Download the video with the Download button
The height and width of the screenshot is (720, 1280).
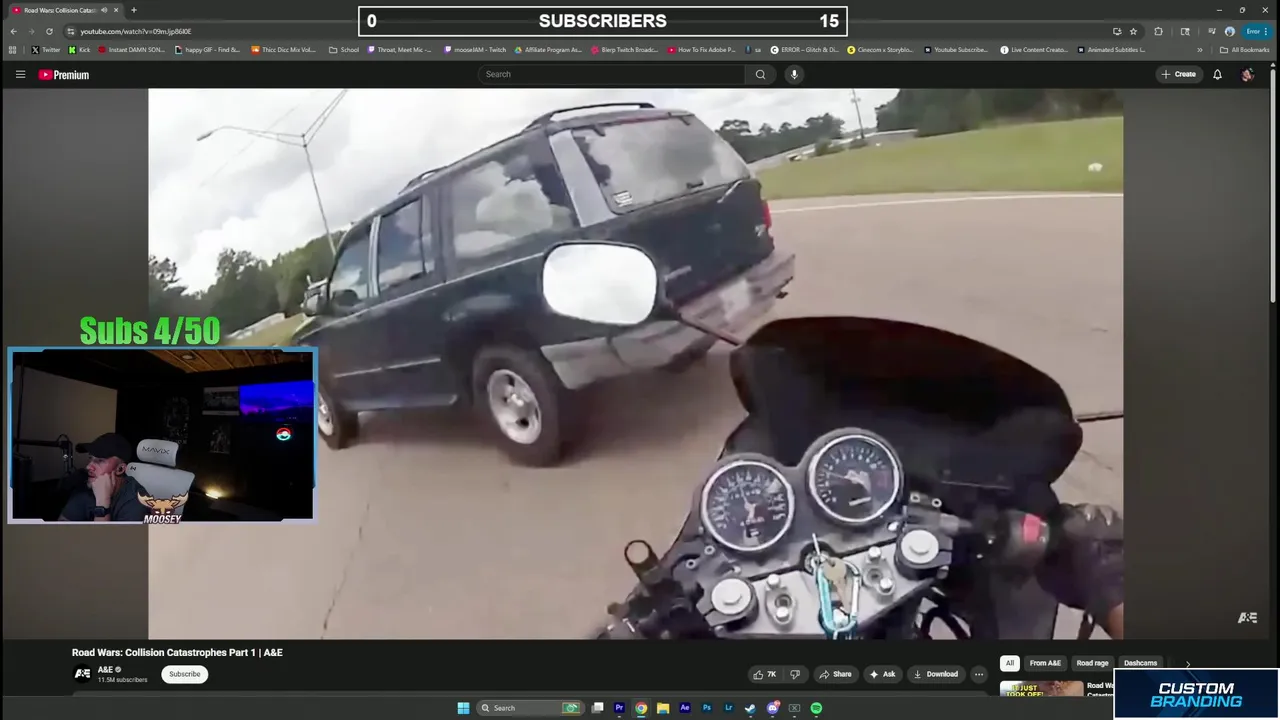click(x=936, y=674)
